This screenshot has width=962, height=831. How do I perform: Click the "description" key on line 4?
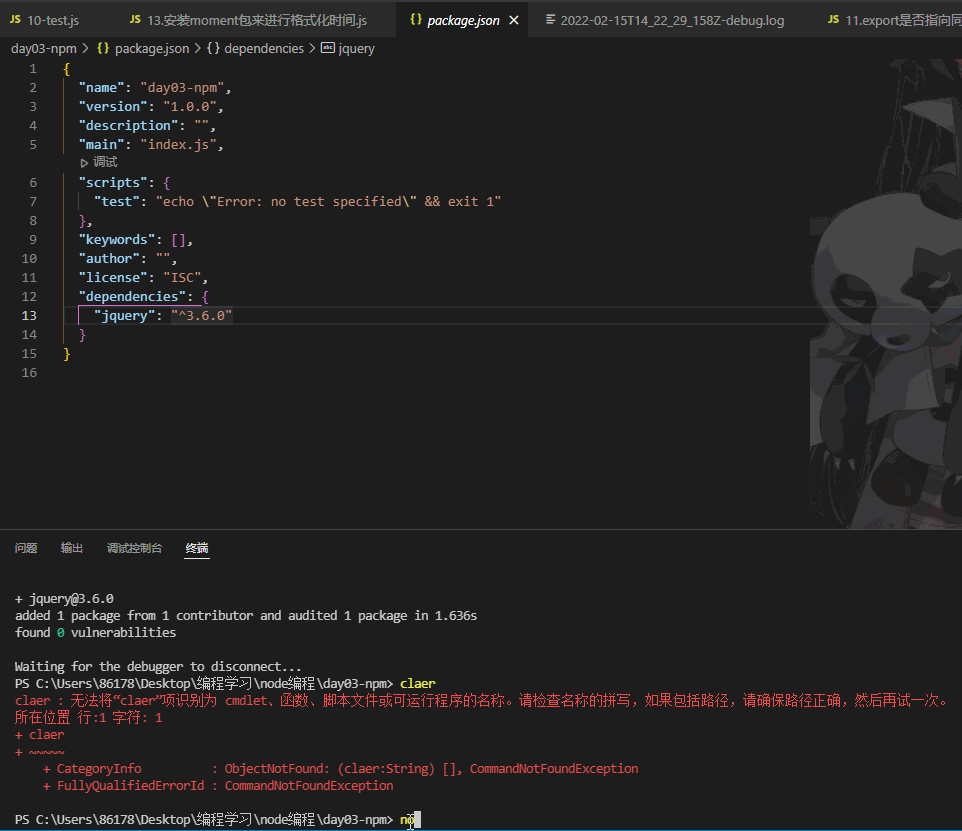[128, 126]
